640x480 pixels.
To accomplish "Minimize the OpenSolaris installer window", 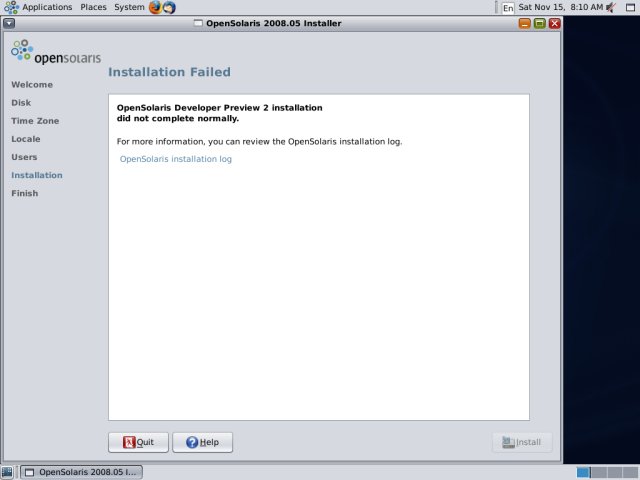I will point(524,23).
